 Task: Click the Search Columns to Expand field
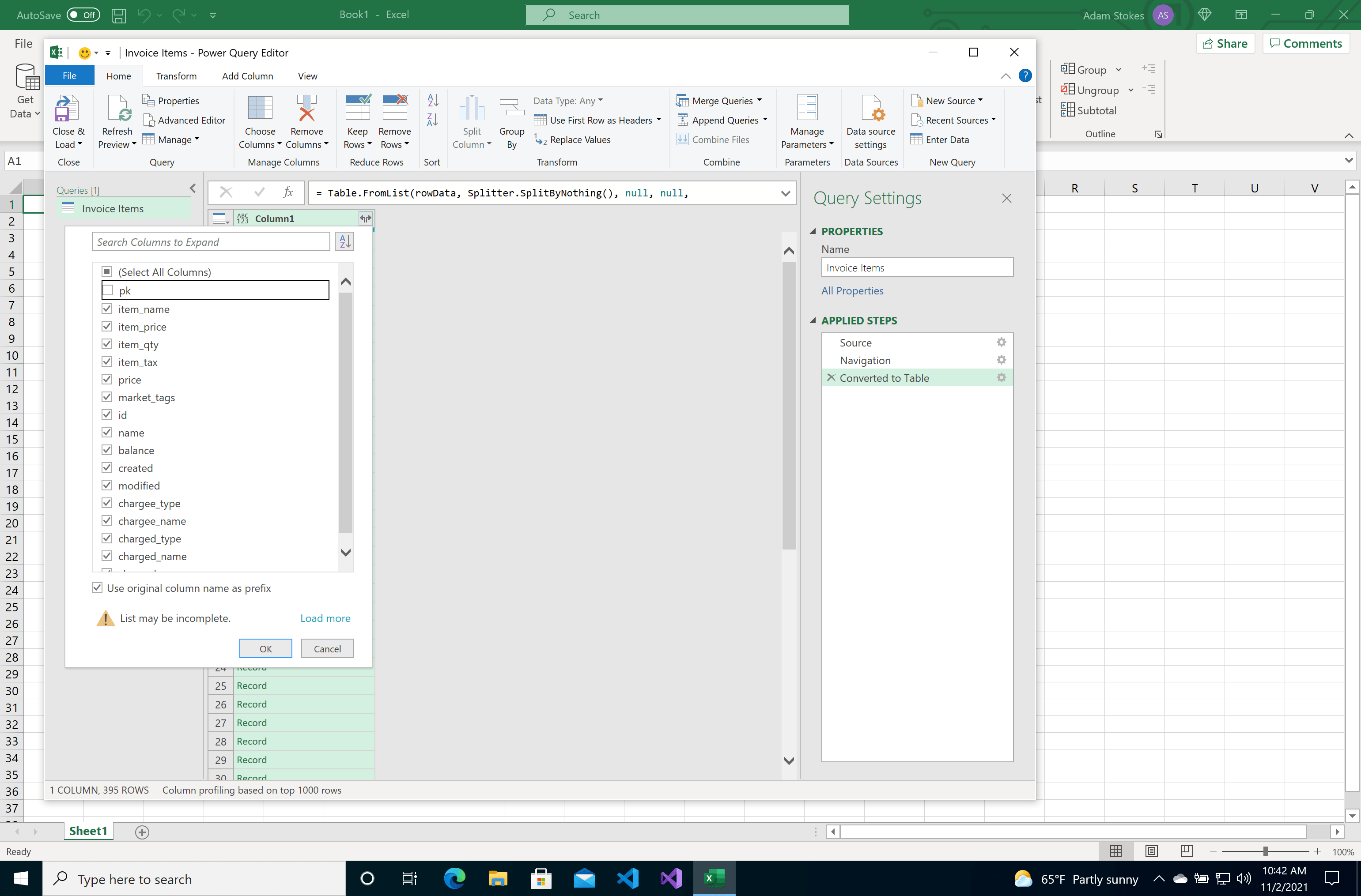point(211,241)
